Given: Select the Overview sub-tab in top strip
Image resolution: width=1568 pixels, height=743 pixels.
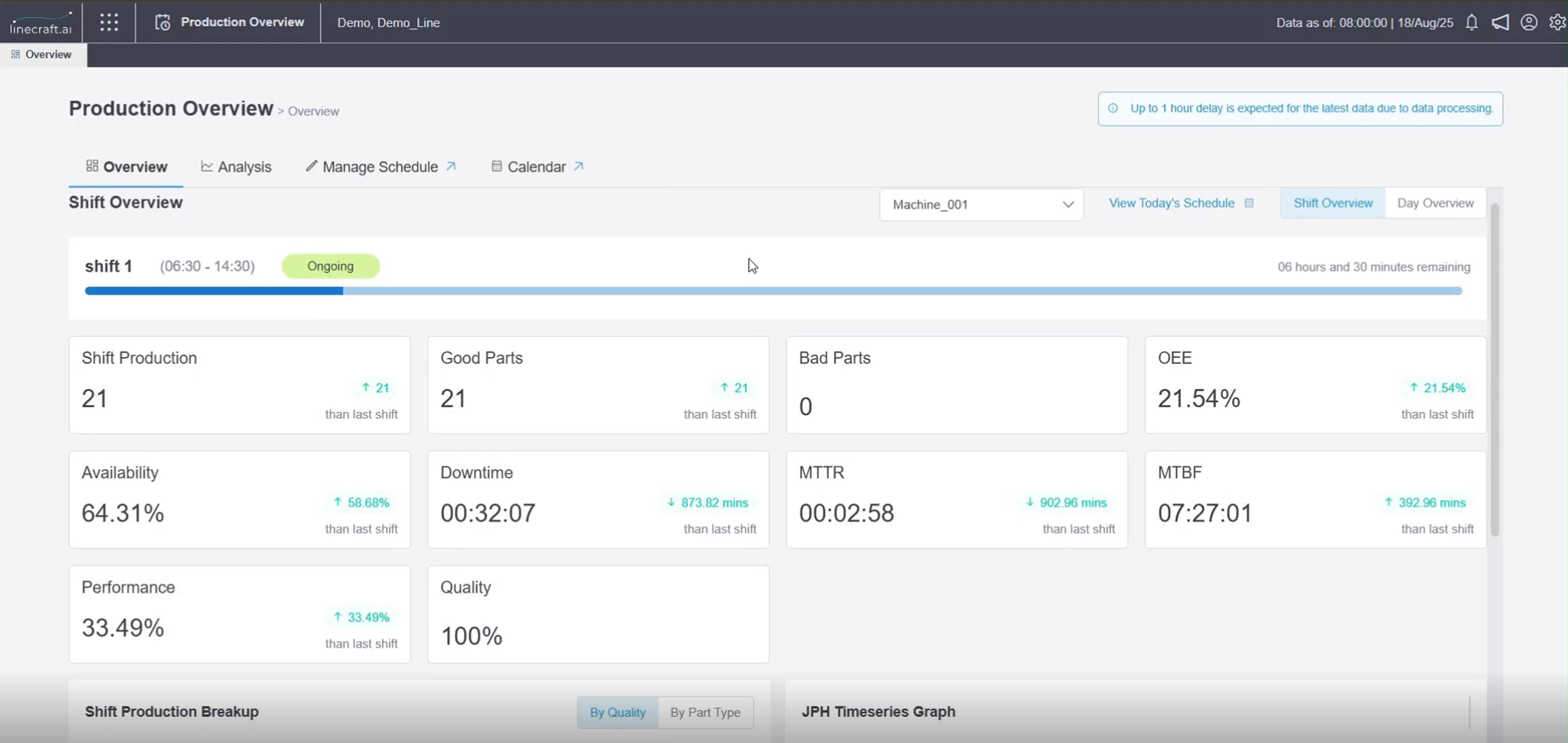Looking at the screenshot, I should (x=42, y=55).
